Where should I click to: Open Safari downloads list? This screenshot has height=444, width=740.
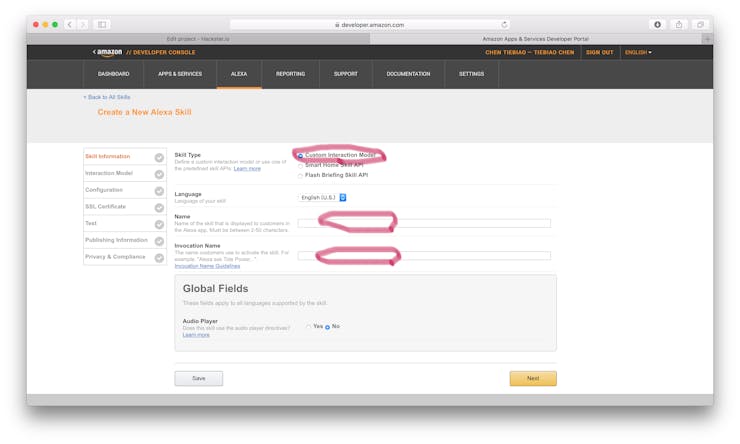657,25
